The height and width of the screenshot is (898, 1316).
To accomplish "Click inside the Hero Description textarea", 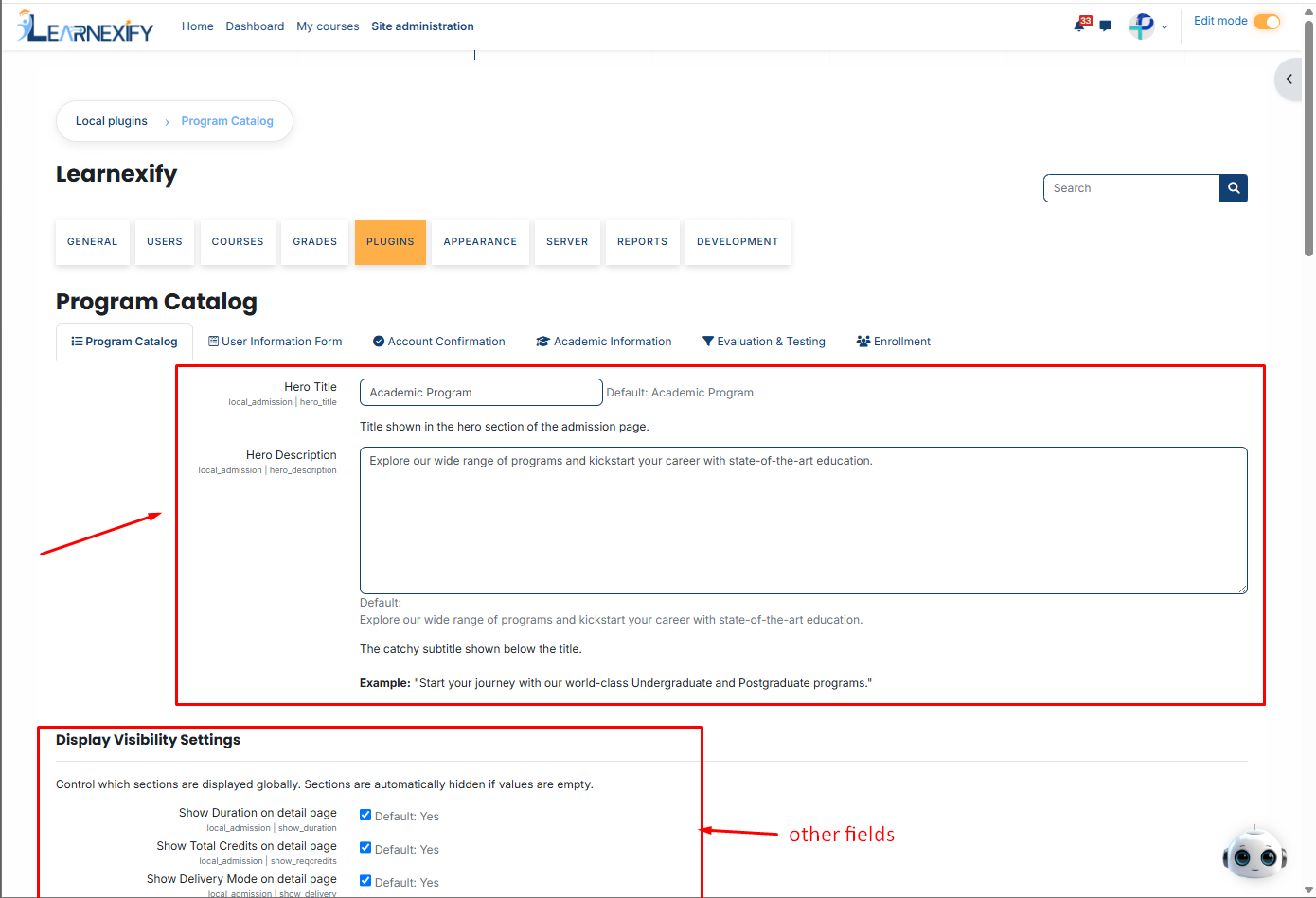I will [804, 520].
